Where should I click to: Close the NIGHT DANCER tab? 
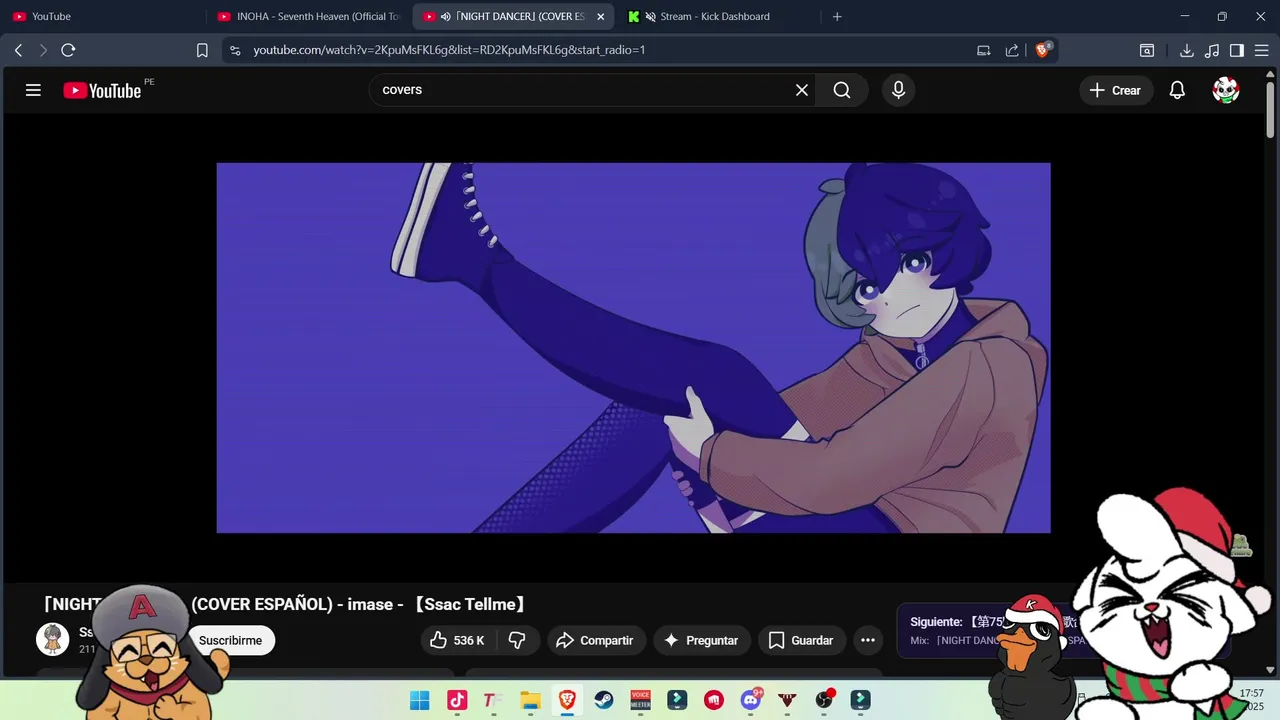(x=601, y=16)
